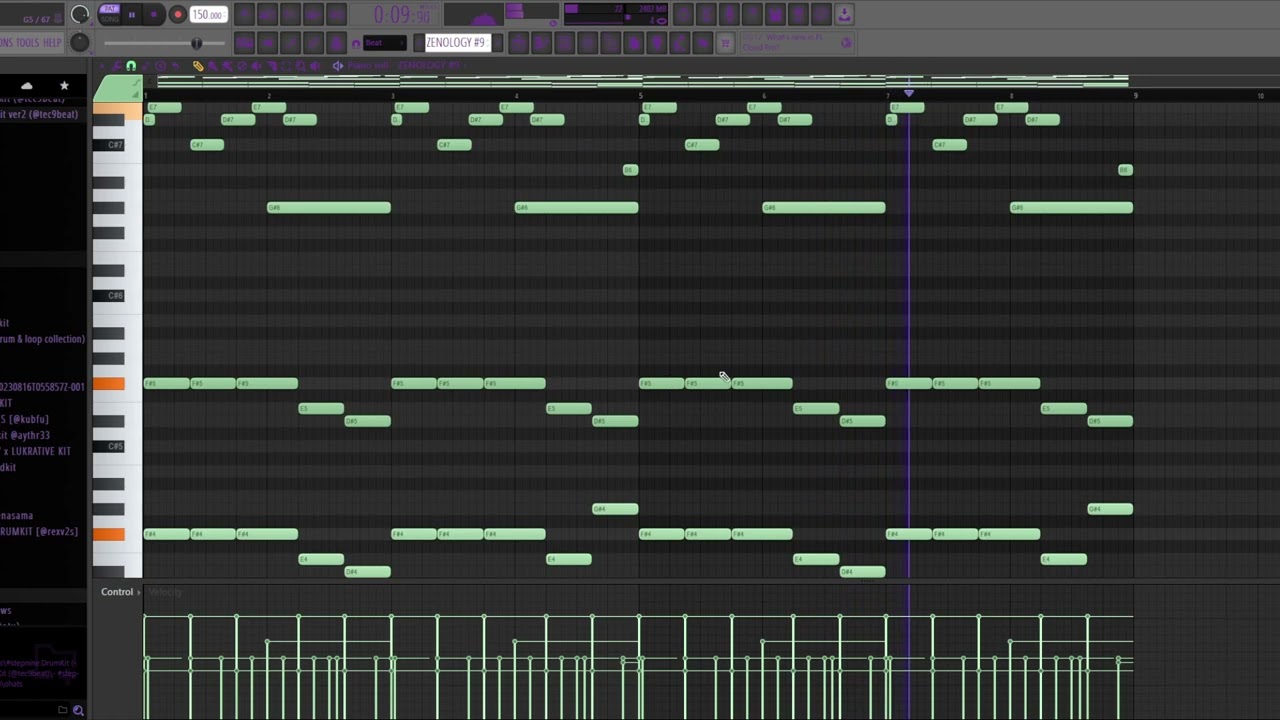The width and height of the screenshot is (1280, 720).
Task: Adjust the main volume knob
Action: pos(80,14)
